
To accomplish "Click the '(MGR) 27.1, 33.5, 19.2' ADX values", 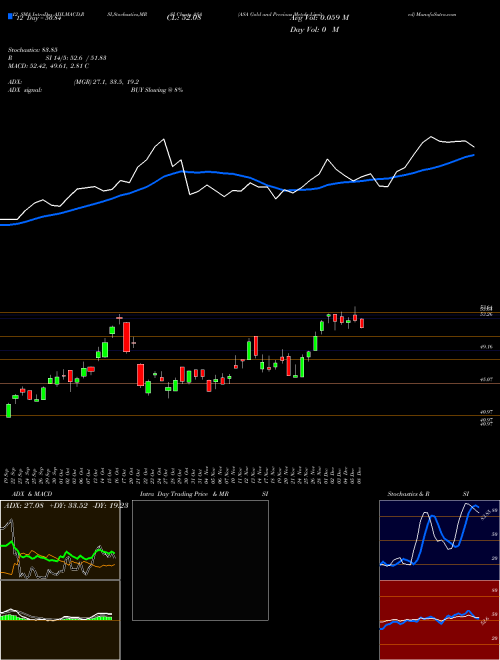I will click(106, 82).
